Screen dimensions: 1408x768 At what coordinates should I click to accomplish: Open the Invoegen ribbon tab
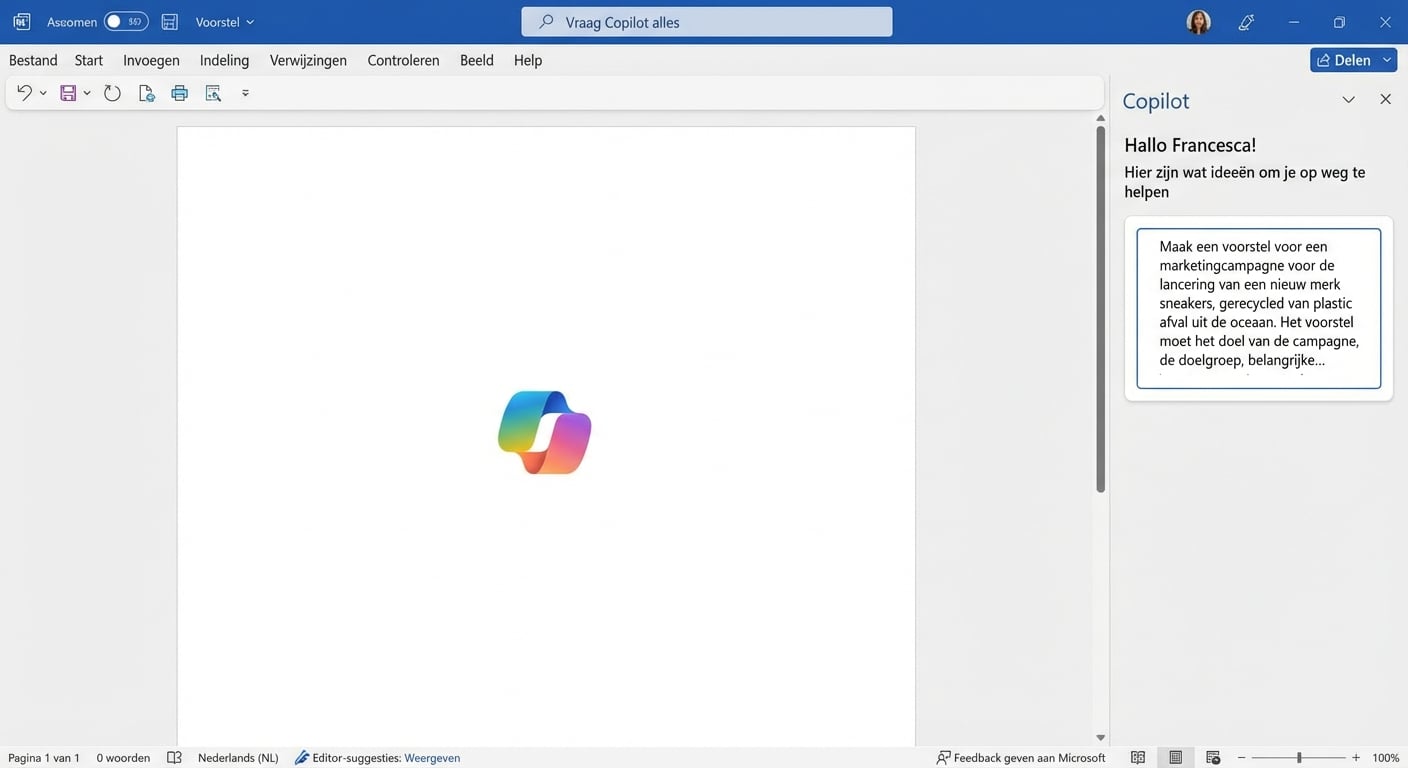(151, 60)
